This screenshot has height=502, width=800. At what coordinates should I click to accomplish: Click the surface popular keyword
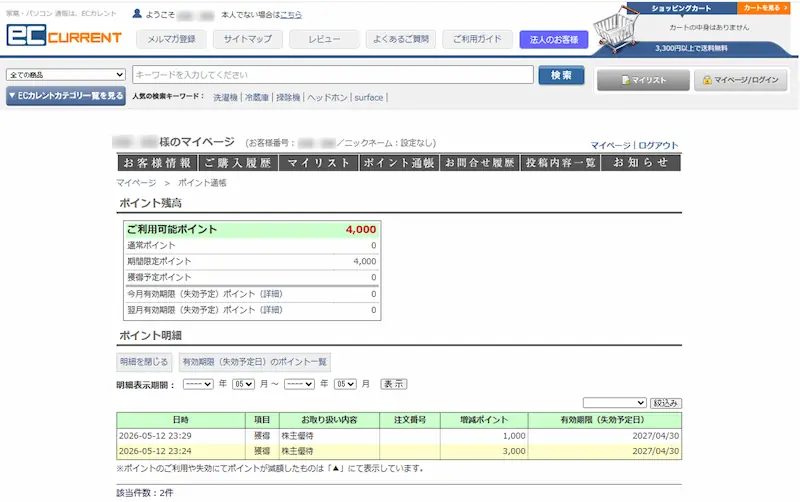[x=369, y=97]
